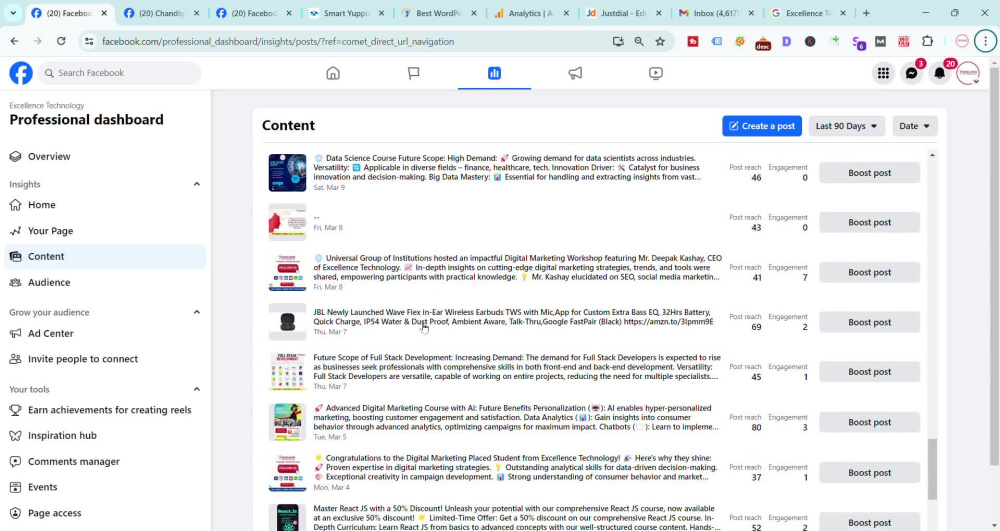Open Ad Center in the sidebar

(105, 333)
